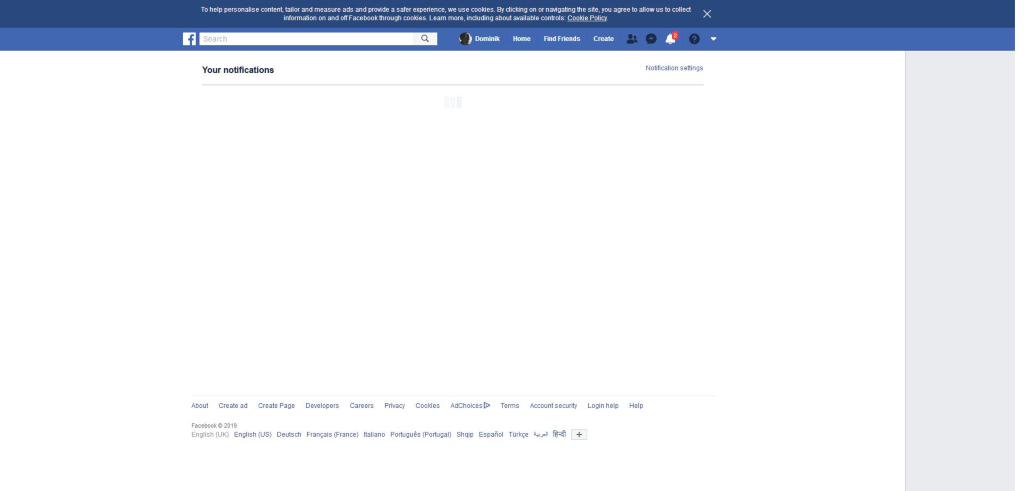Open Find Friends in top bar

pyautogui.click(x=562, y=39)
